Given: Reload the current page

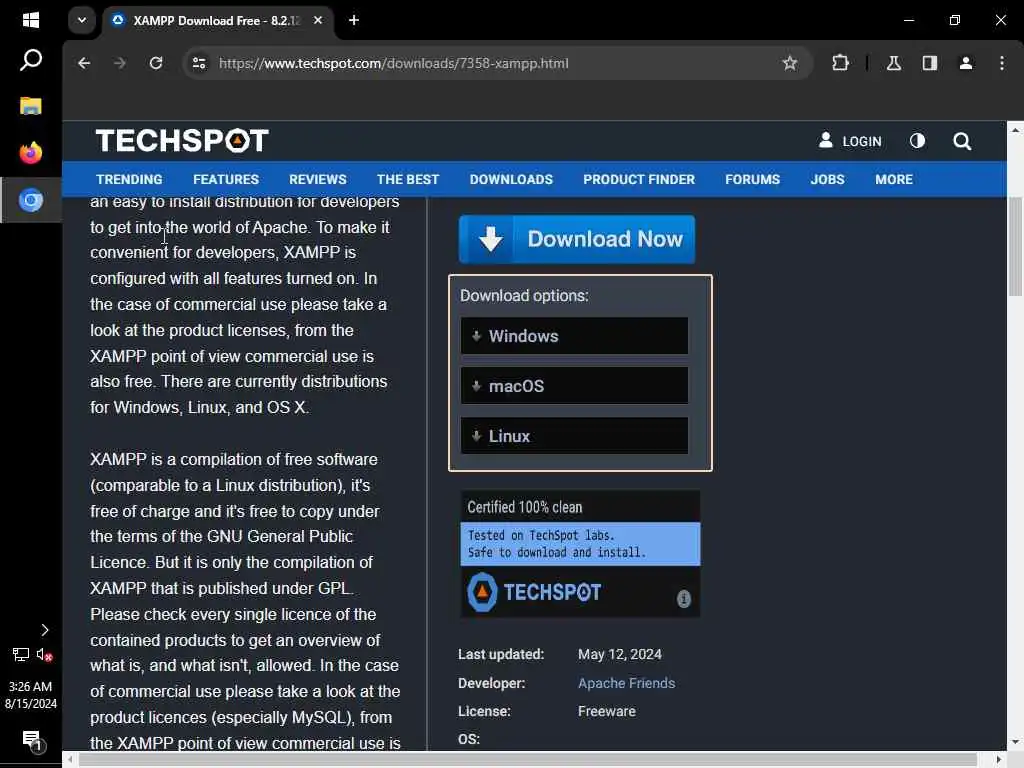Looking at the screenshot, I should coord(155,63).
